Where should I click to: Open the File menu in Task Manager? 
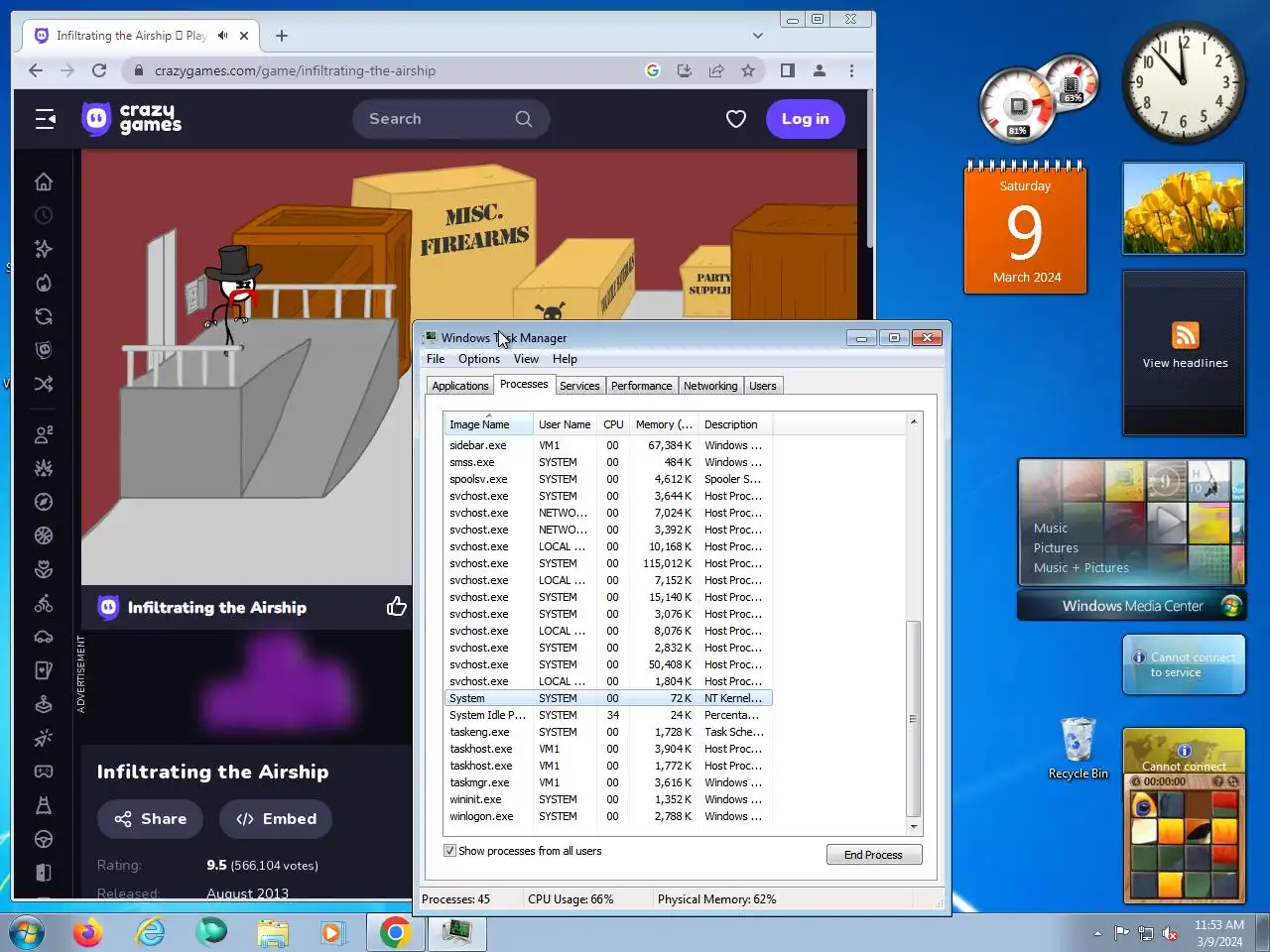436,359
